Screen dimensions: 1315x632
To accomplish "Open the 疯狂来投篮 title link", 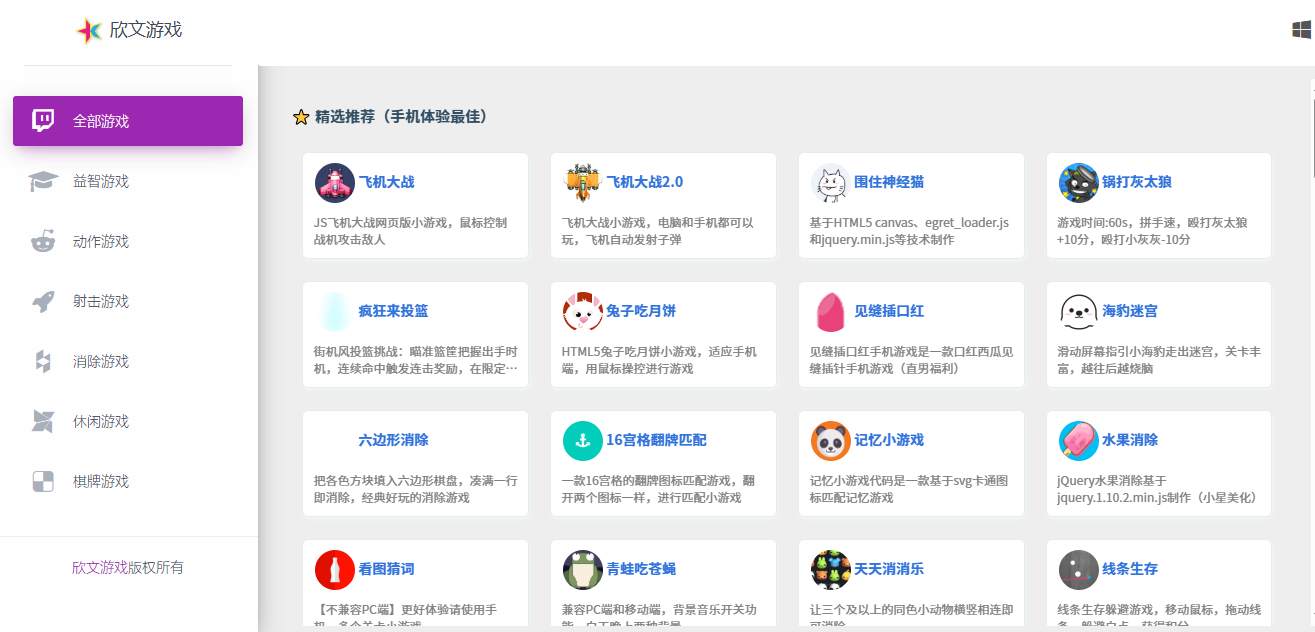I will click(x=393, y=311).
